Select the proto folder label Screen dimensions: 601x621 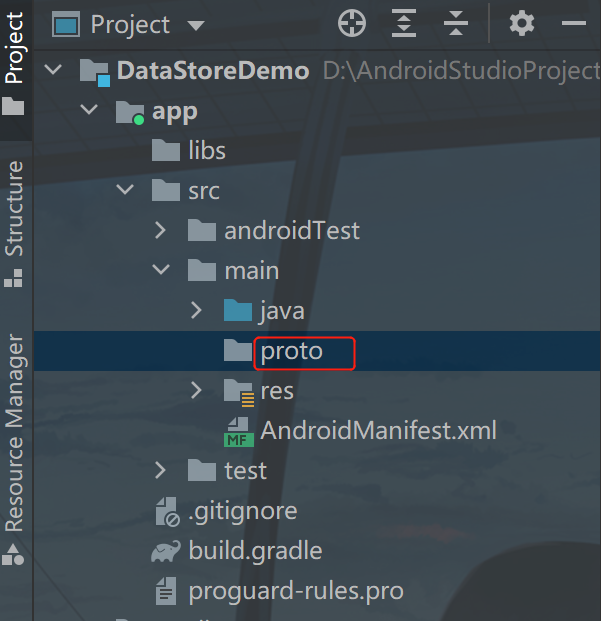(291, 352)
